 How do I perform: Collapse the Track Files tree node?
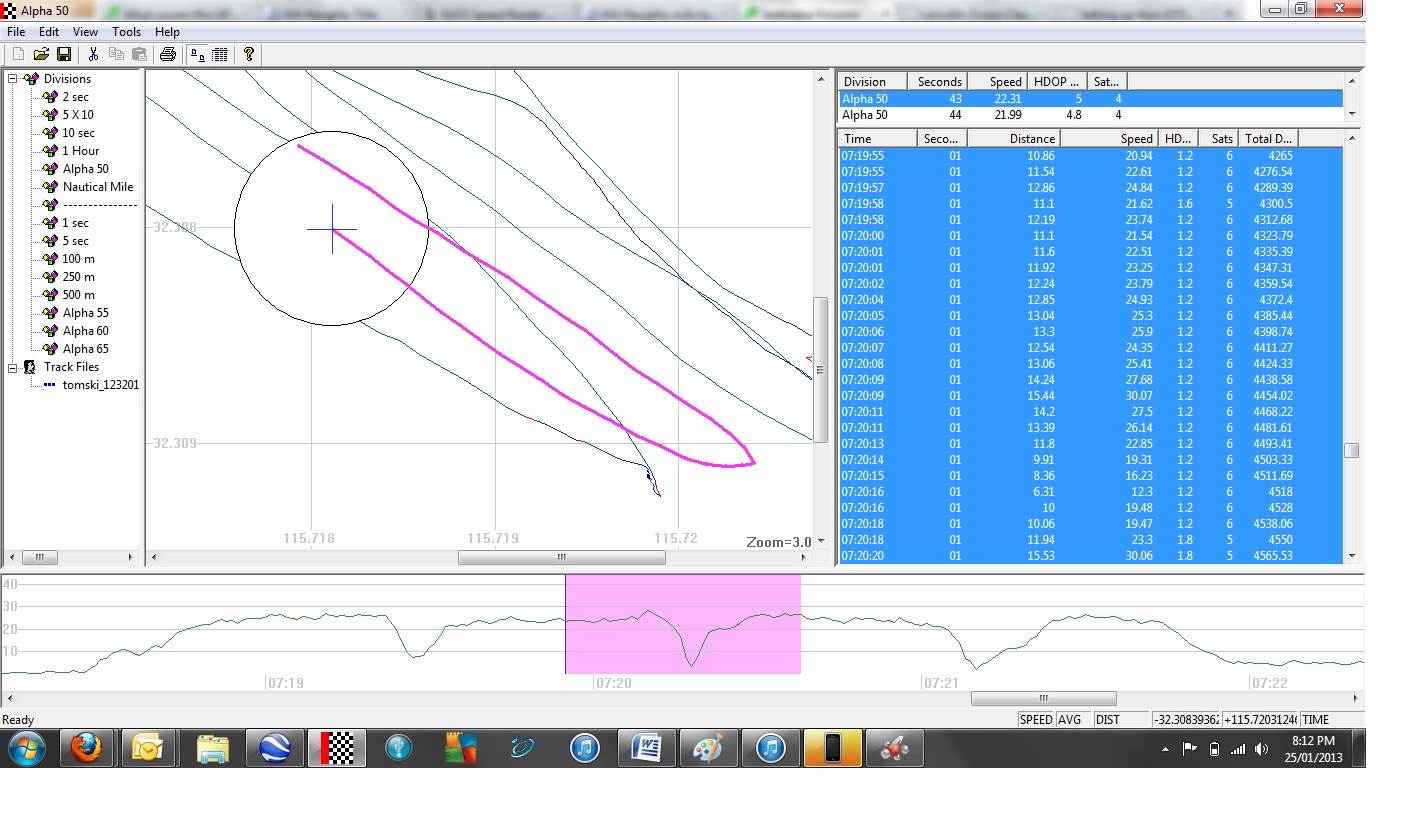pyautogui.click(x=14, y=367)
